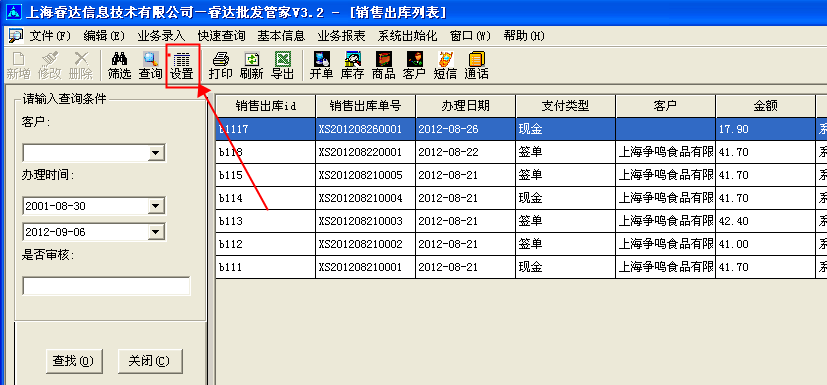
Task: Open the 开单 (Create order) tool
Action: tap(322, 65)
